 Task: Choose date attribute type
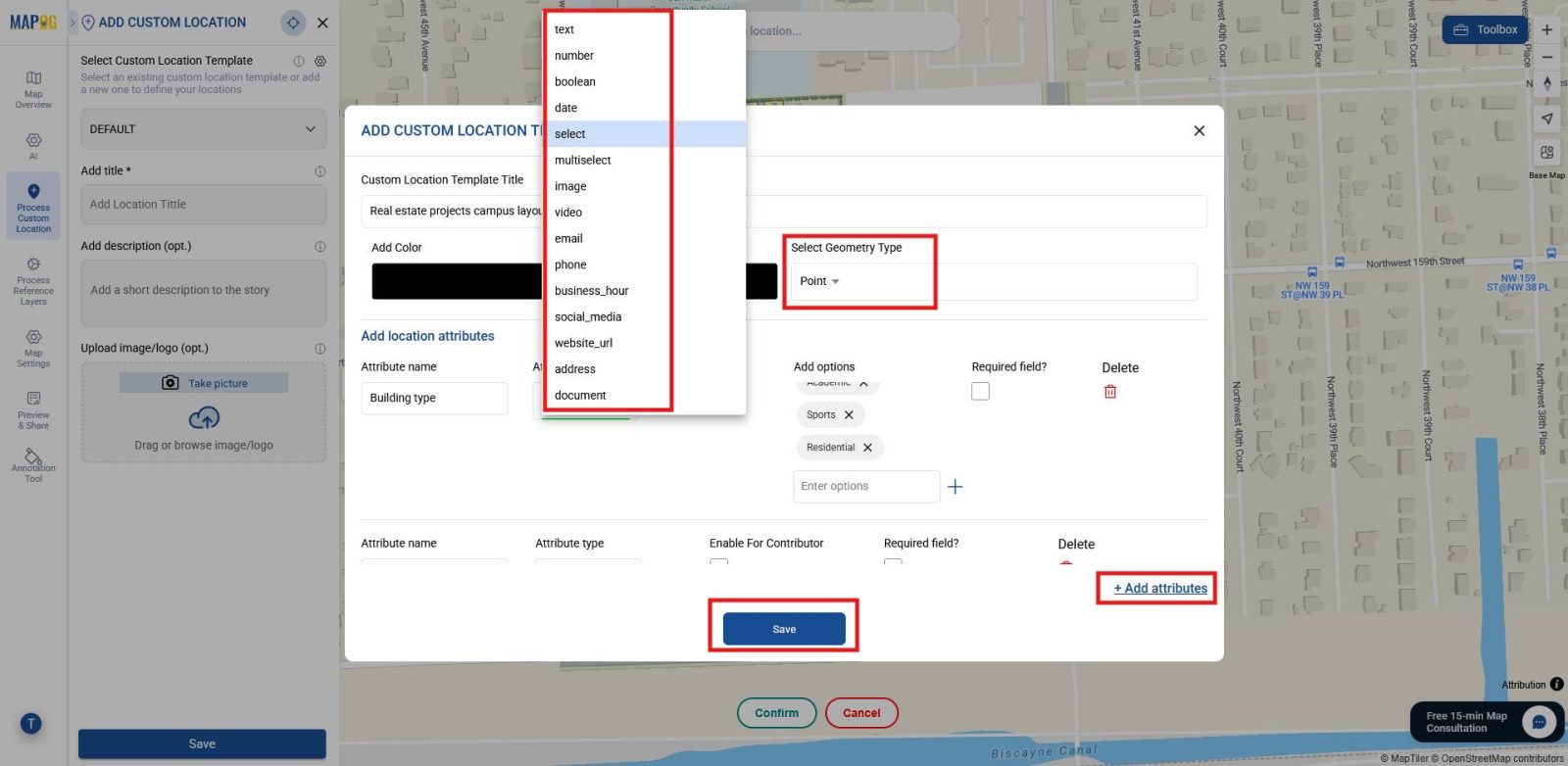coord(645,108)
